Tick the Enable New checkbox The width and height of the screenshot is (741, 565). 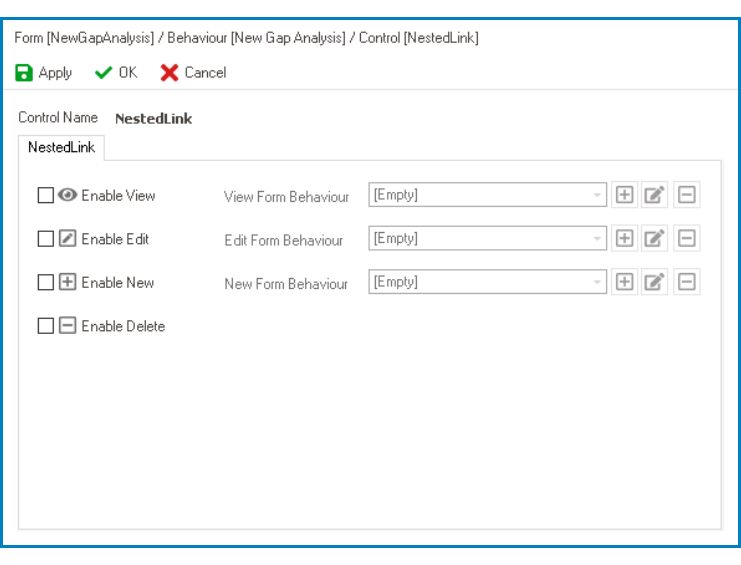(45, 282)
